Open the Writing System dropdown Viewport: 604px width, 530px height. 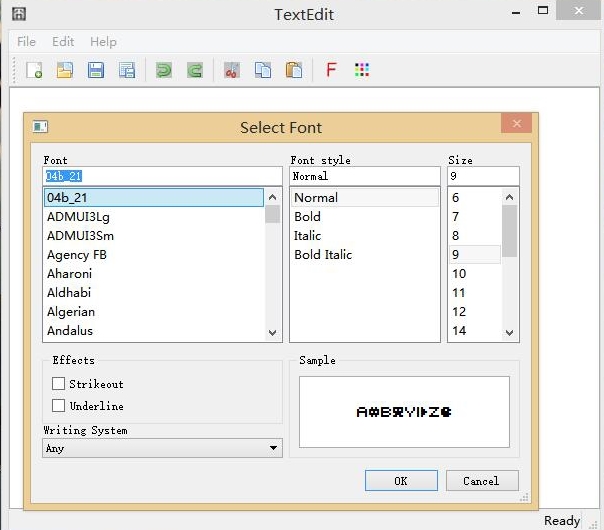(x=162, y=449)
